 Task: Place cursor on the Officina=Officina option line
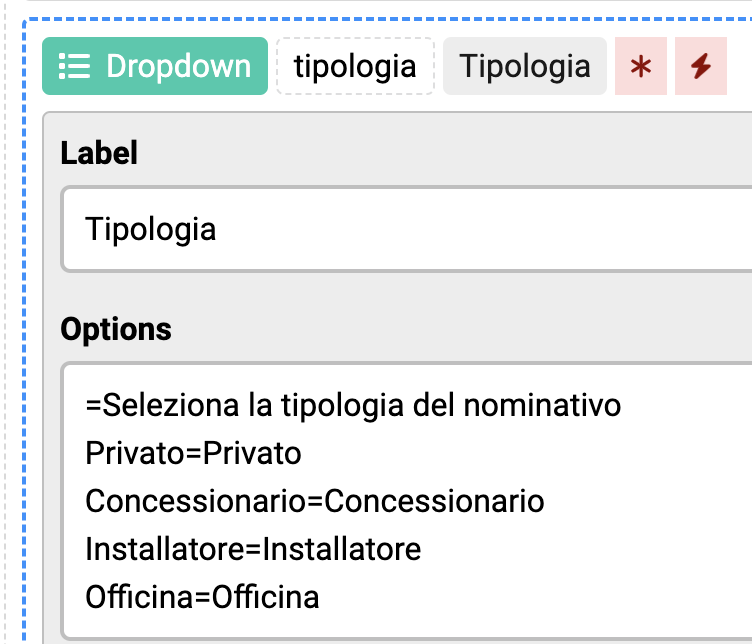pos(202,597)
